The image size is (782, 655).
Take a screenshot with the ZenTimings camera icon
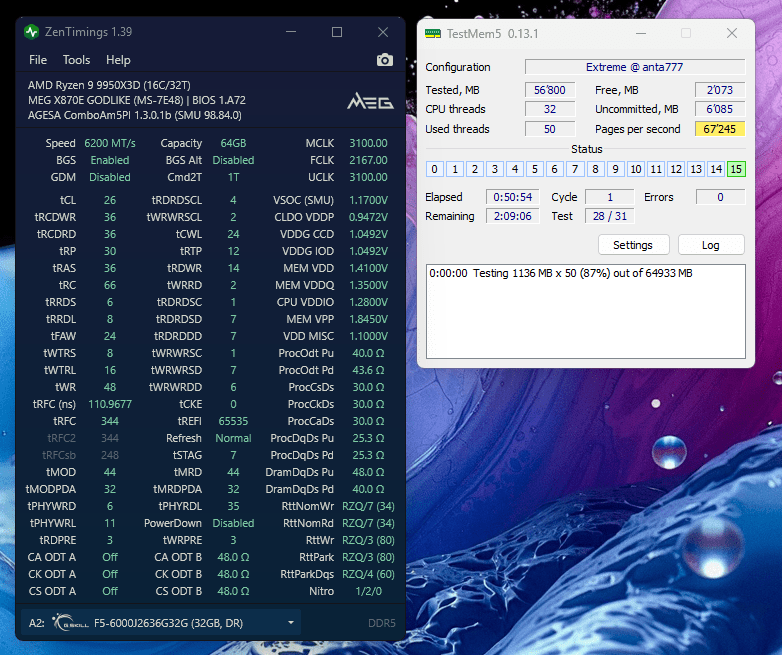click(x=385, y=60)
